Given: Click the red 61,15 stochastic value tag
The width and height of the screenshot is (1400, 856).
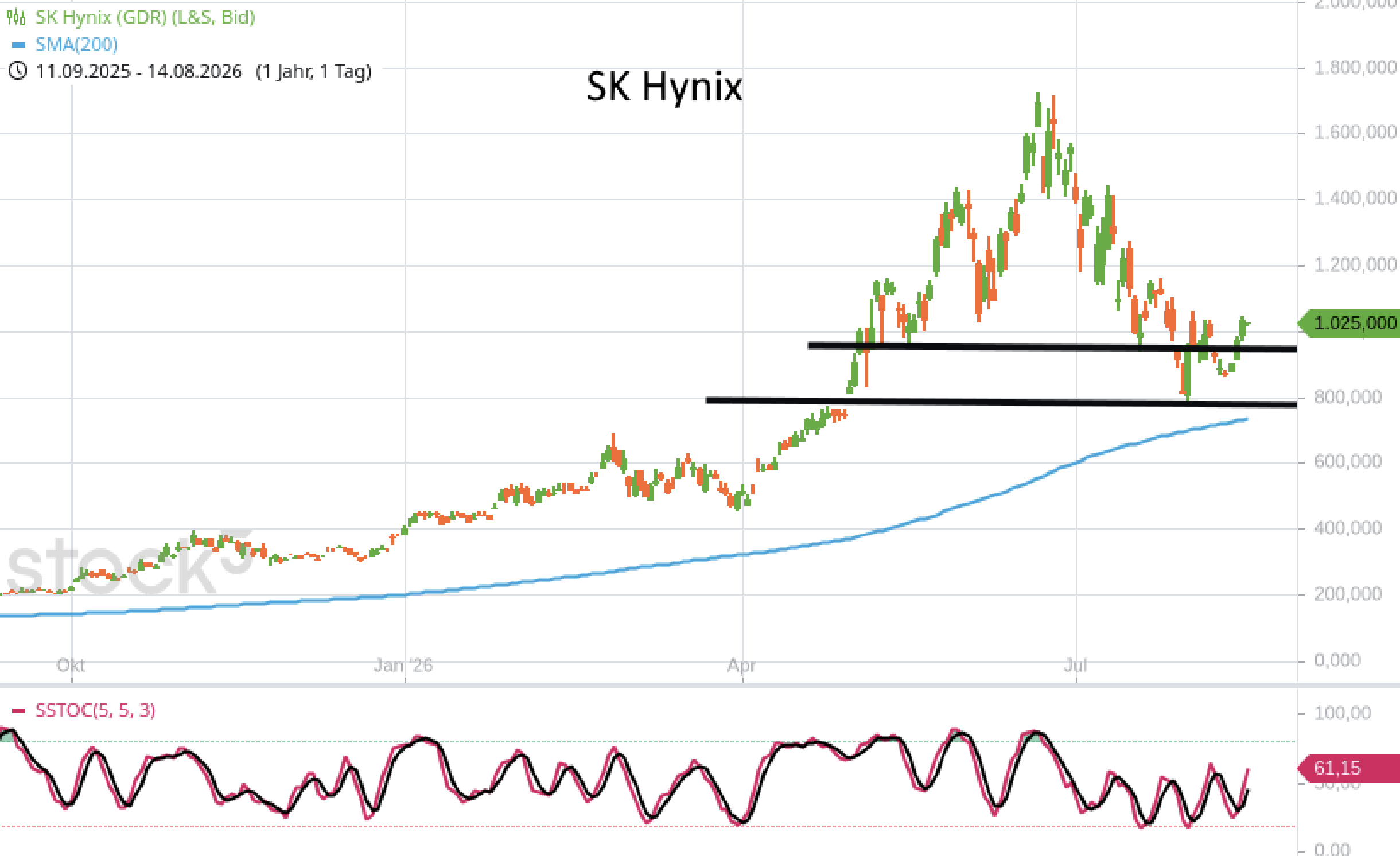Looking at the screenshot, I should (x=1348, y=768).
